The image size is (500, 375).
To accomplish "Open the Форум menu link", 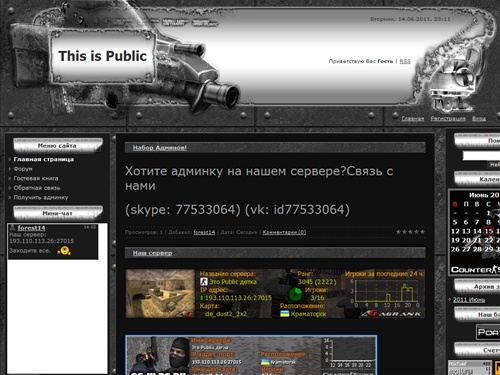I will 23,169.
